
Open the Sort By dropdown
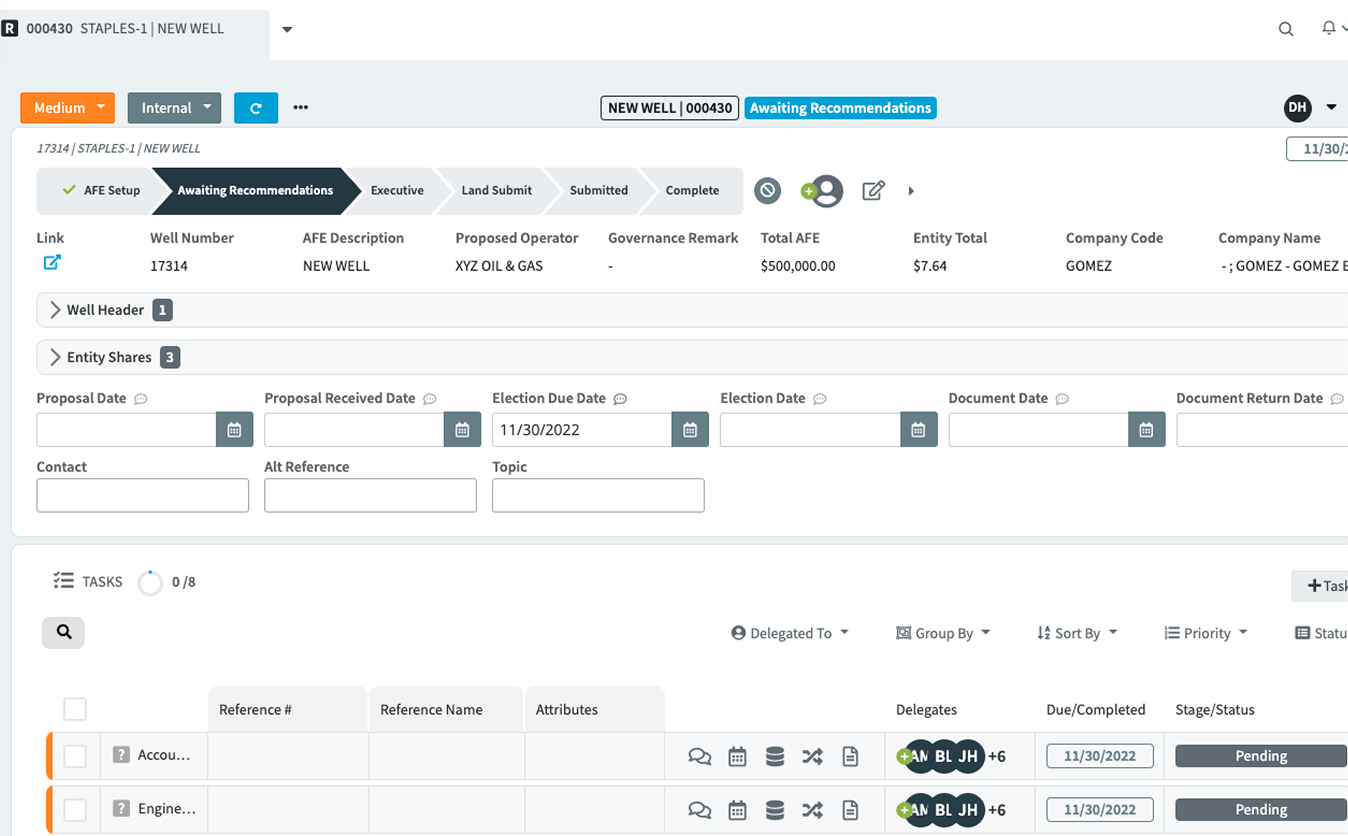pos(1077,633)
